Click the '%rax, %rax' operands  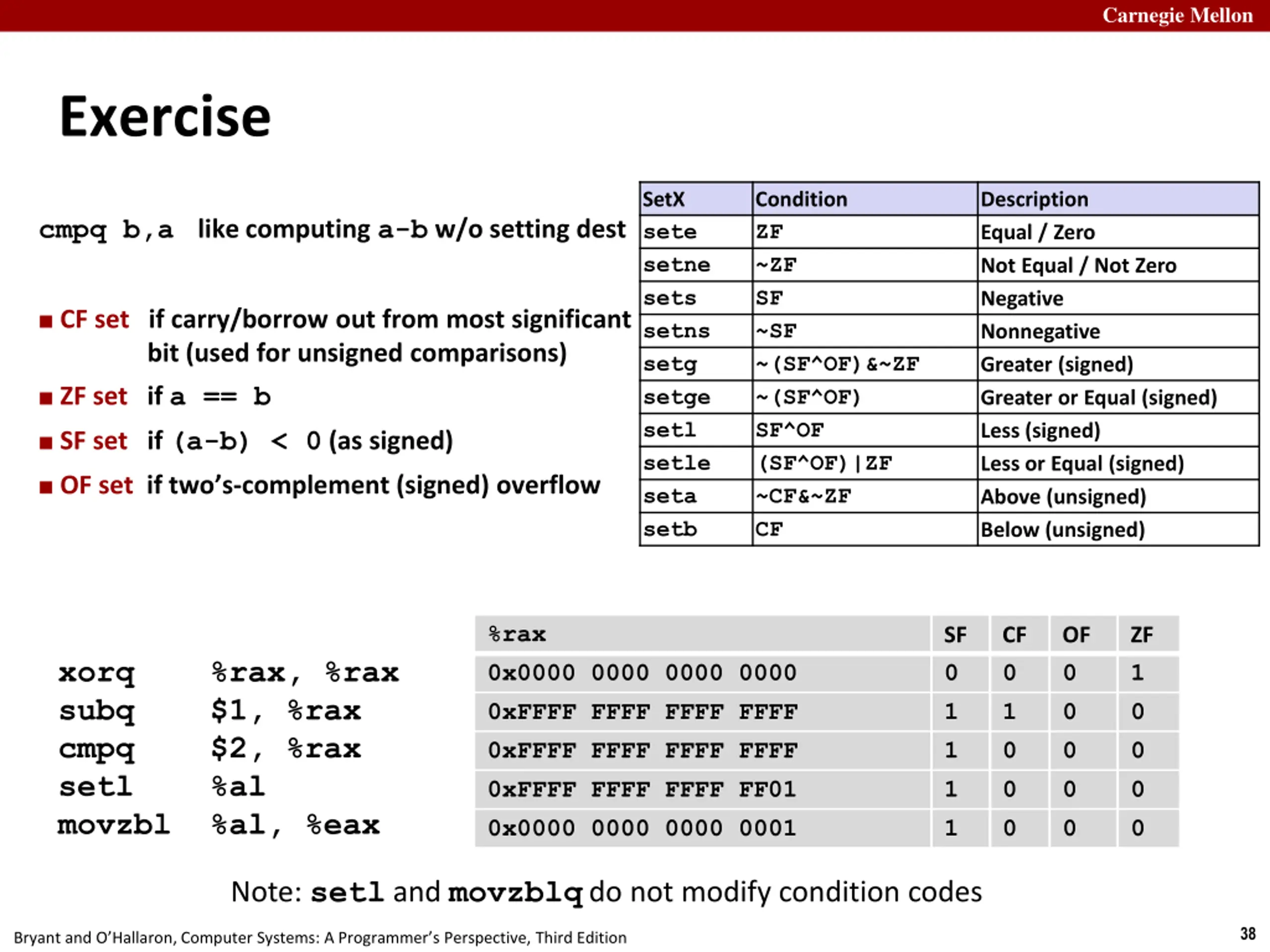coord(305,673)
